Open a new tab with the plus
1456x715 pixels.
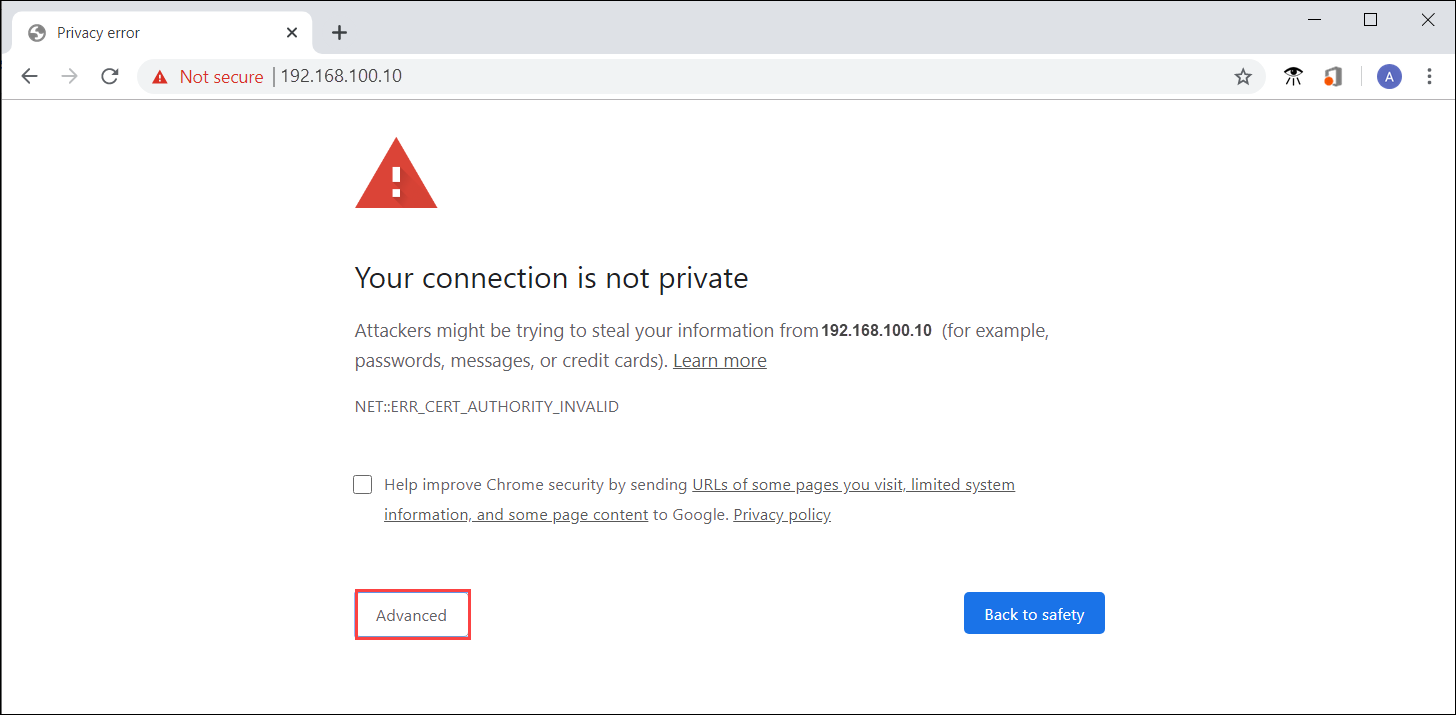339,32
